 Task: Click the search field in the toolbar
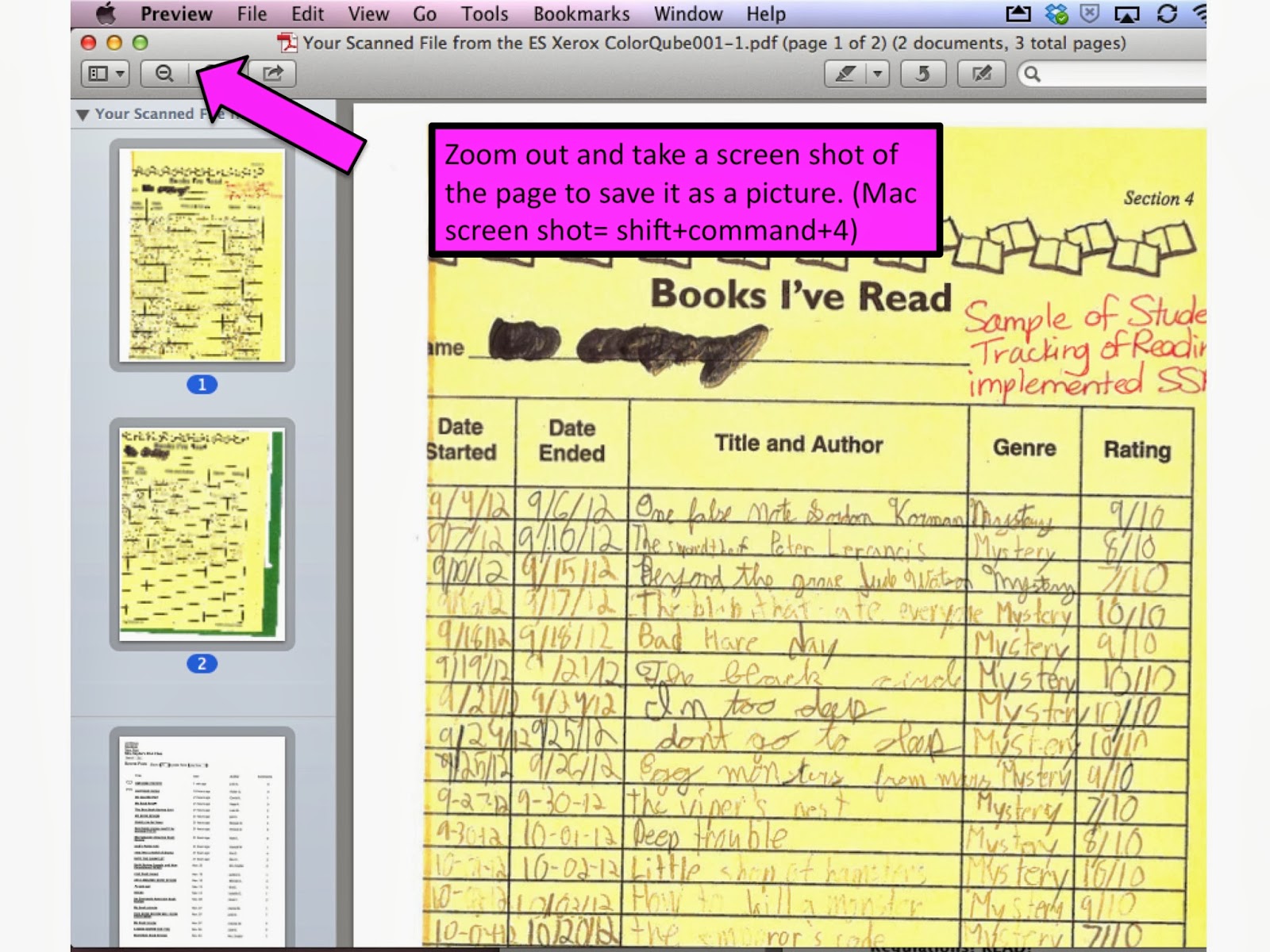(x=1112, y=74)
